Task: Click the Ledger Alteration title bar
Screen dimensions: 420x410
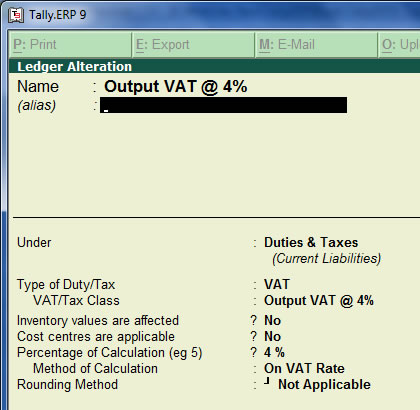Action: tap(214, 66)
